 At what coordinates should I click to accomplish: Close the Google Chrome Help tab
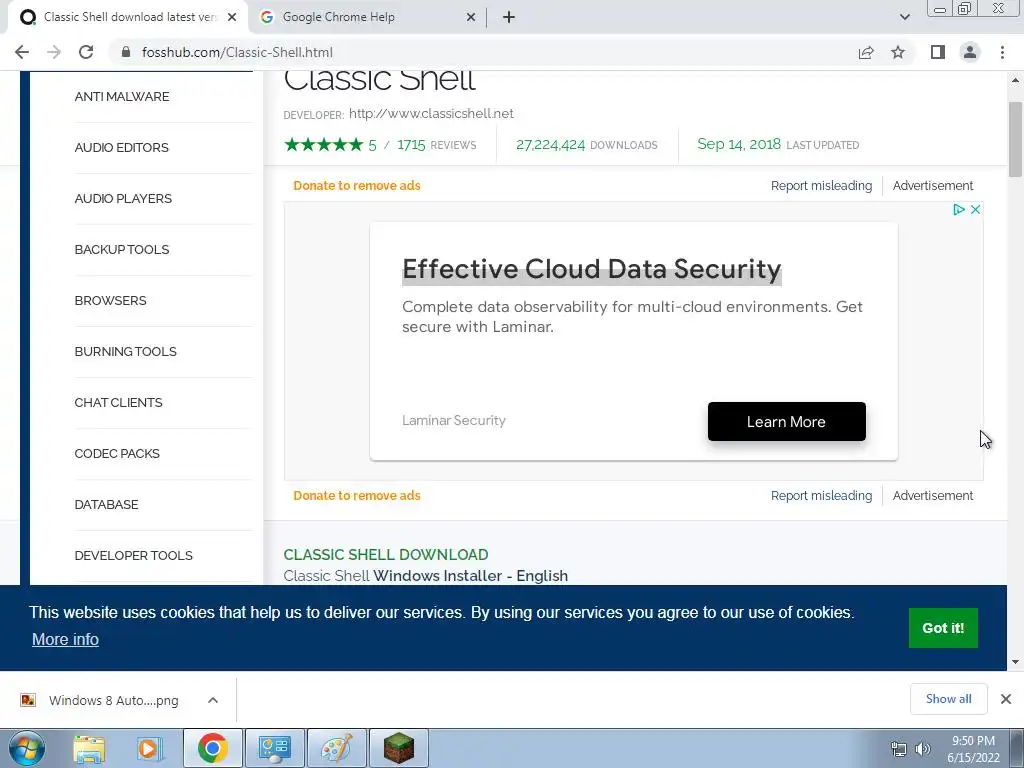click(x=471, y=17)
